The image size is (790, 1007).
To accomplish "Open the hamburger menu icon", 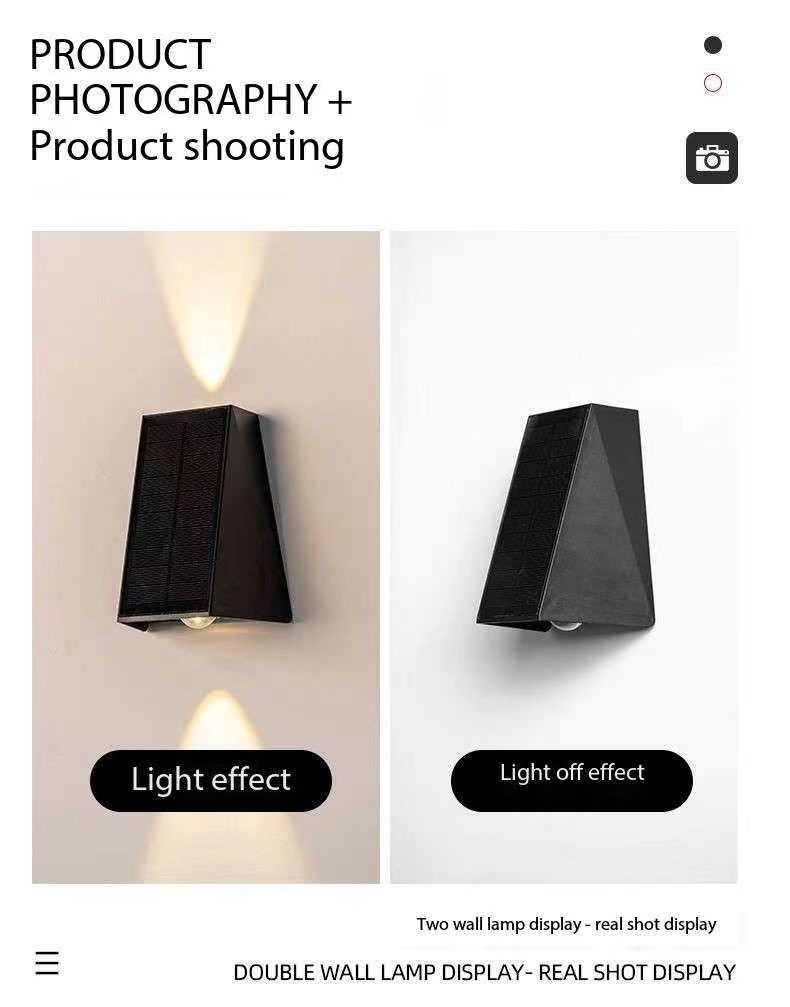I will 46,963.
